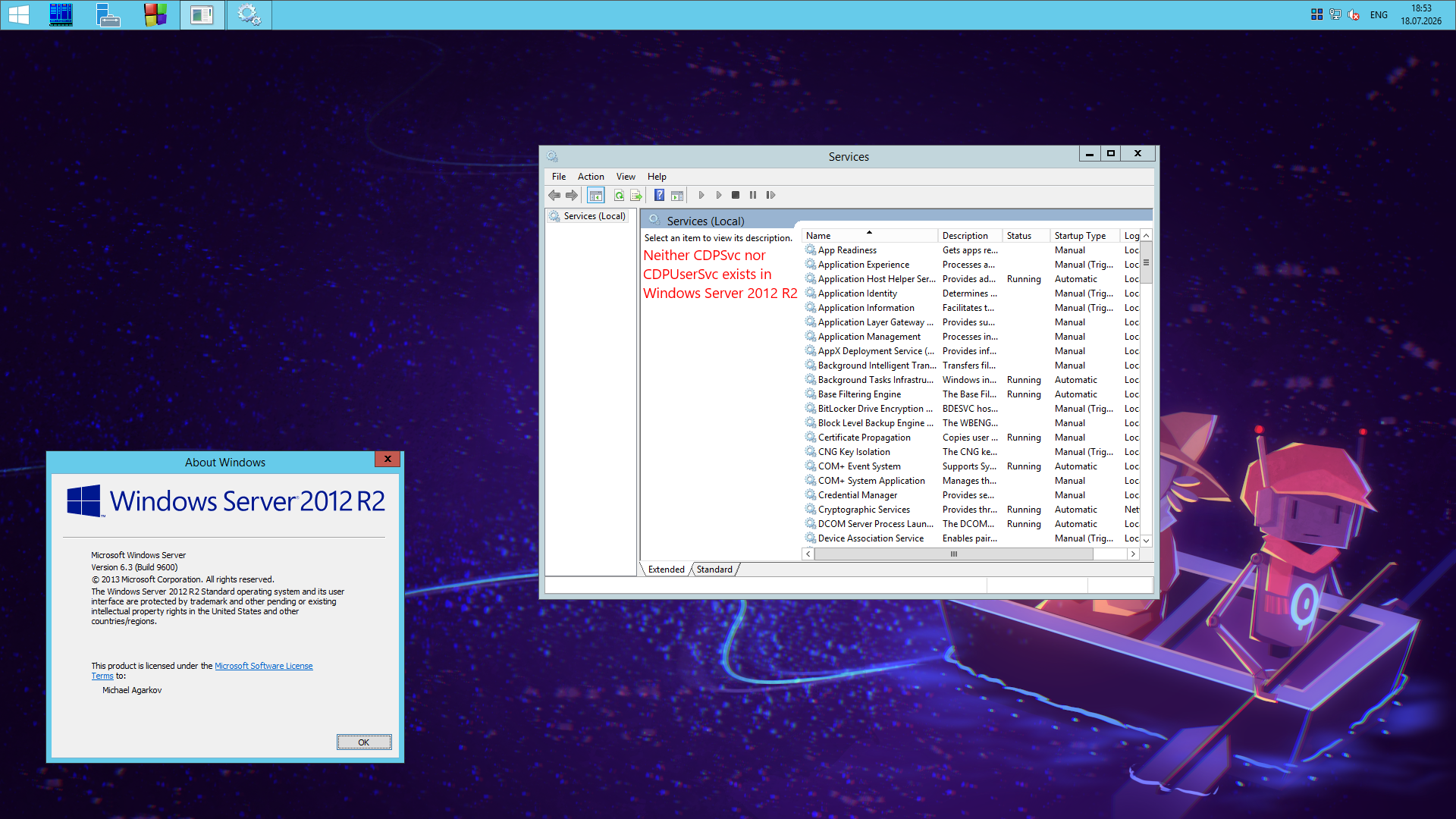Close the About Windows dialog
The height and width of the screenshot is (819, 1456).
point(388,460)
